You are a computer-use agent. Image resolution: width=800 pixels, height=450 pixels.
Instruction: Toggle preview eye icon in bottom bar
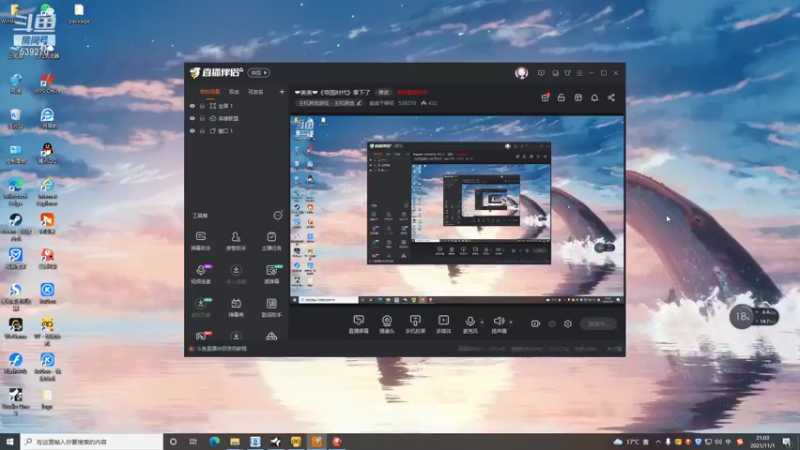552,323
